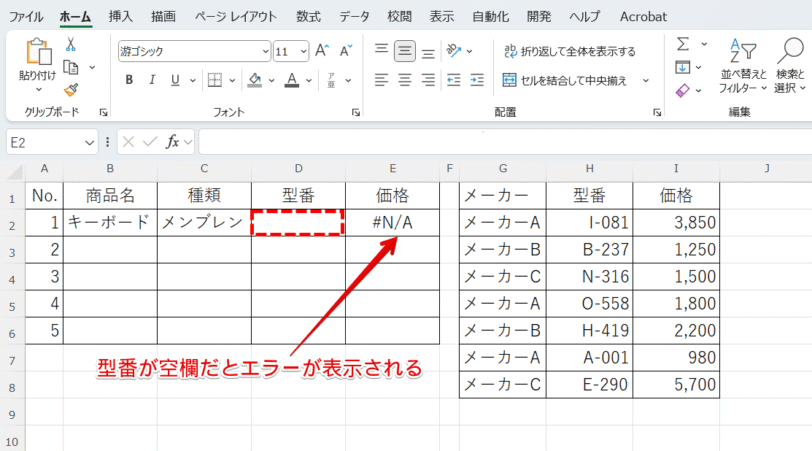
Task: Open the font size 11 dropdown
Action: (303, 51)
